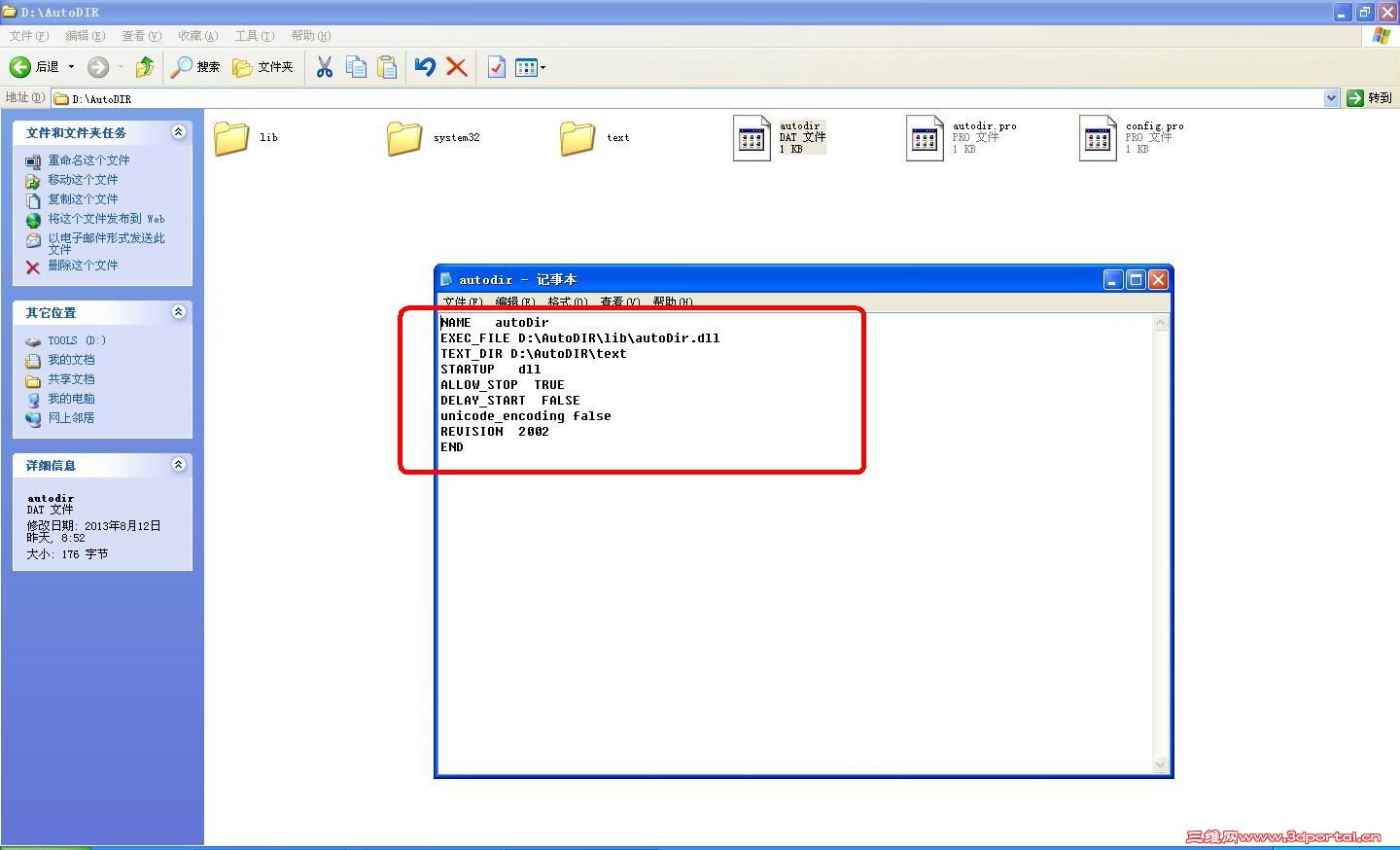Viewport: 1400px width, 850px height.
Task: Open Notepad 编辑(E) menu
Action: pos(515,301)
